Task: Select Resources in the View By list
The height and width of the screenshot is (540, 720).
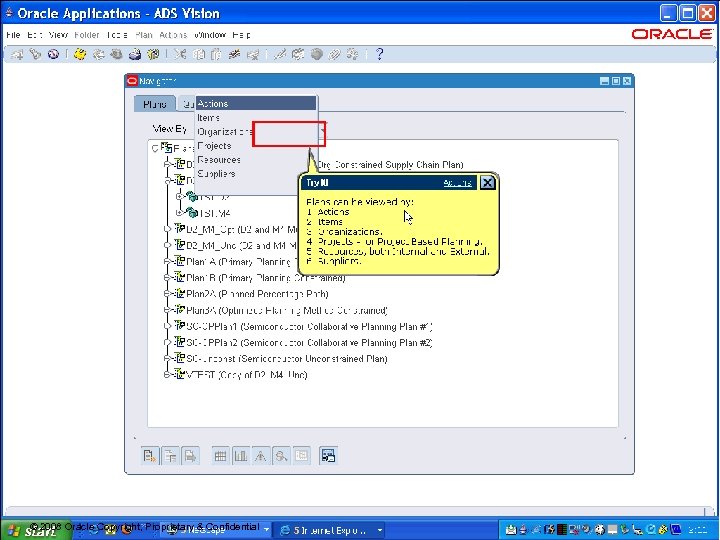Action: coord(256,160)
